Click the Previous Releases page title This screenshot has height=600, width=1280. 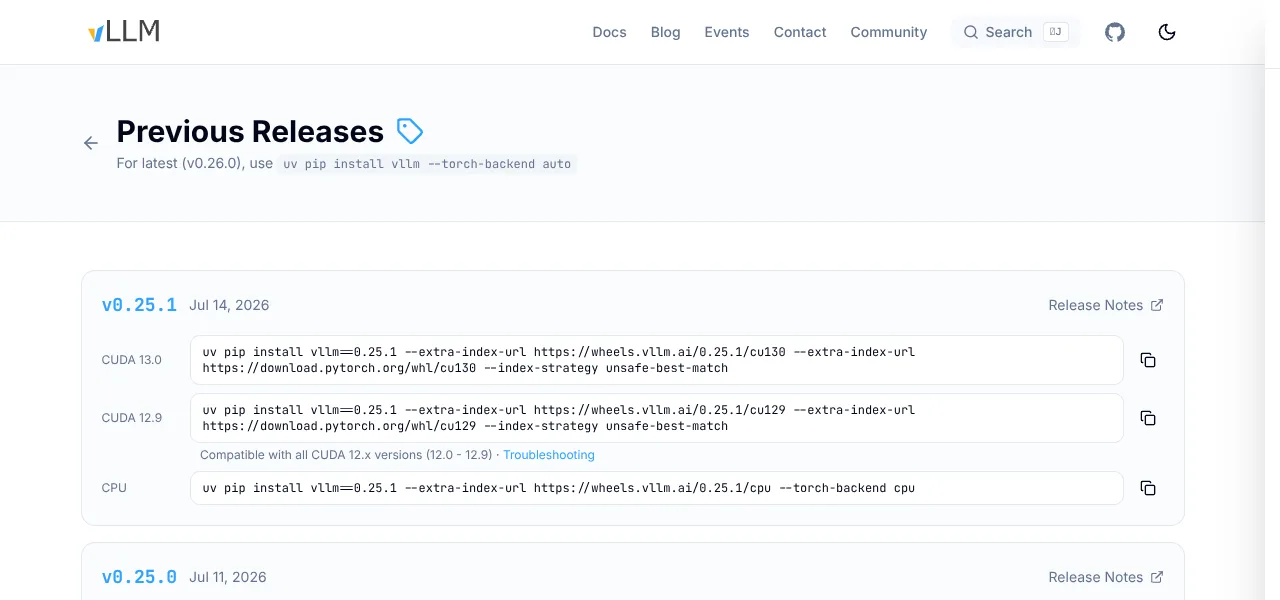[x=250, y=131]
